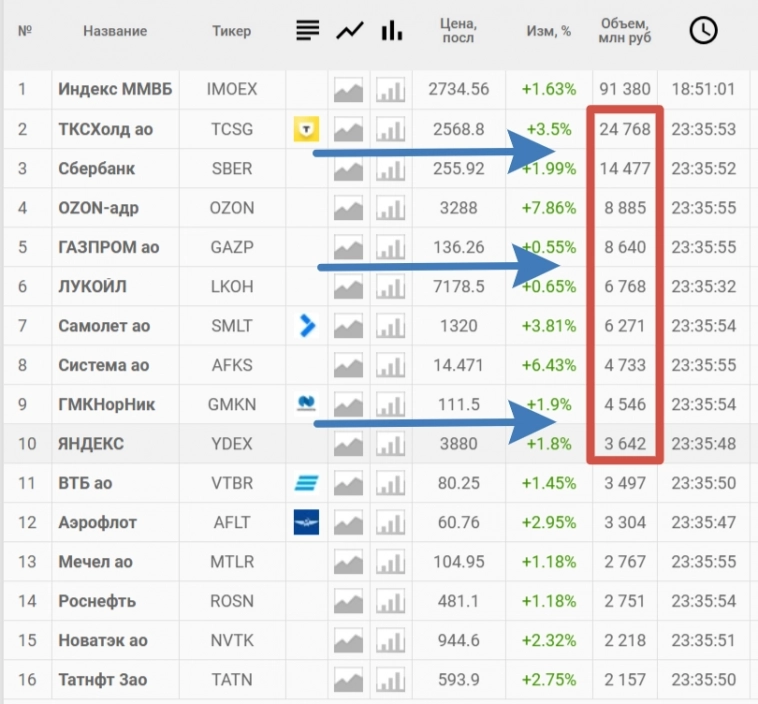Click the Аэрофлот logo icon
758x704 pixels.
click(x=306, y=522)
